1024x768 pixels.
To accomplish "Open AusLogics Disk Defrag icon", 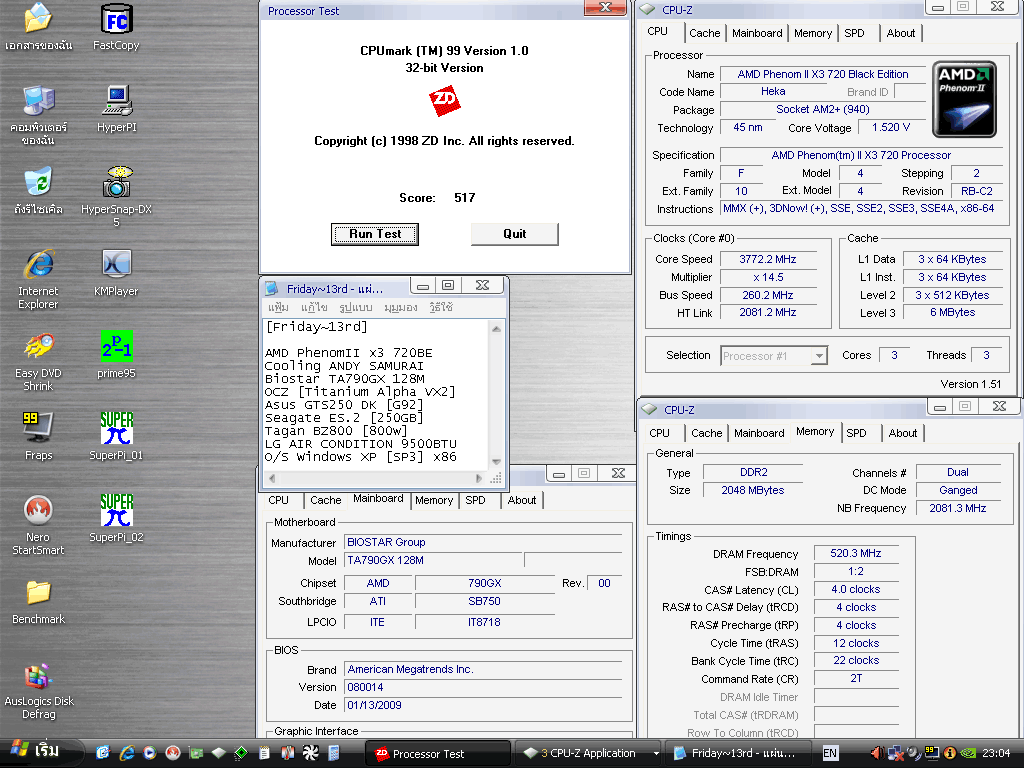I will point(38,676).
